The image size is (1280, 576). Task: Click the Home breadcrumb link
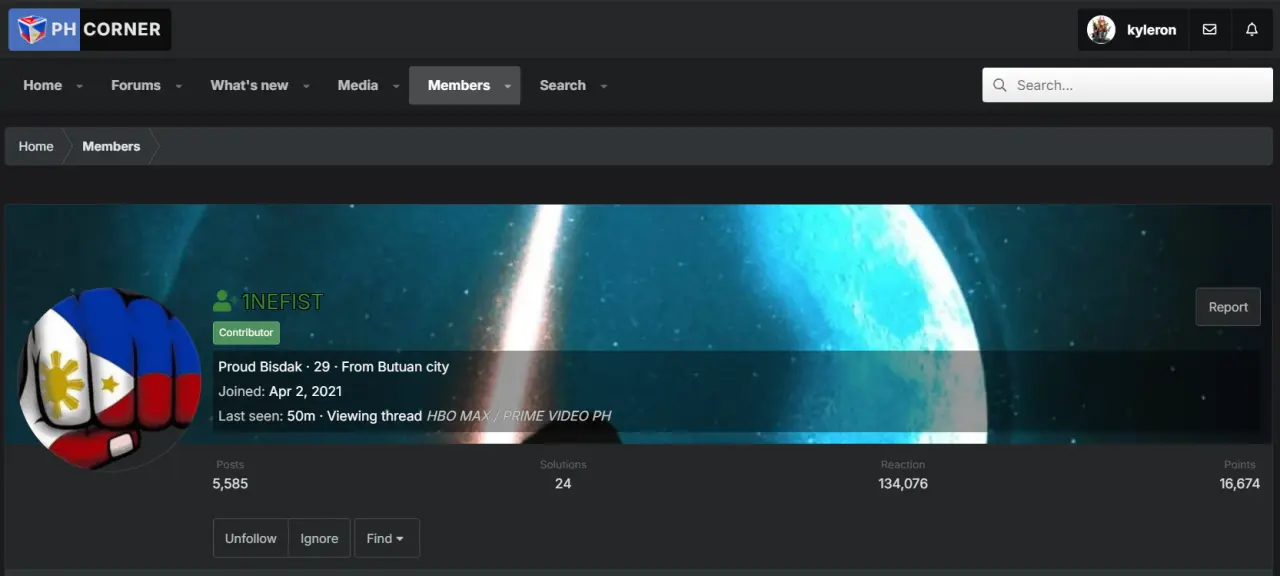coord(36,146)
